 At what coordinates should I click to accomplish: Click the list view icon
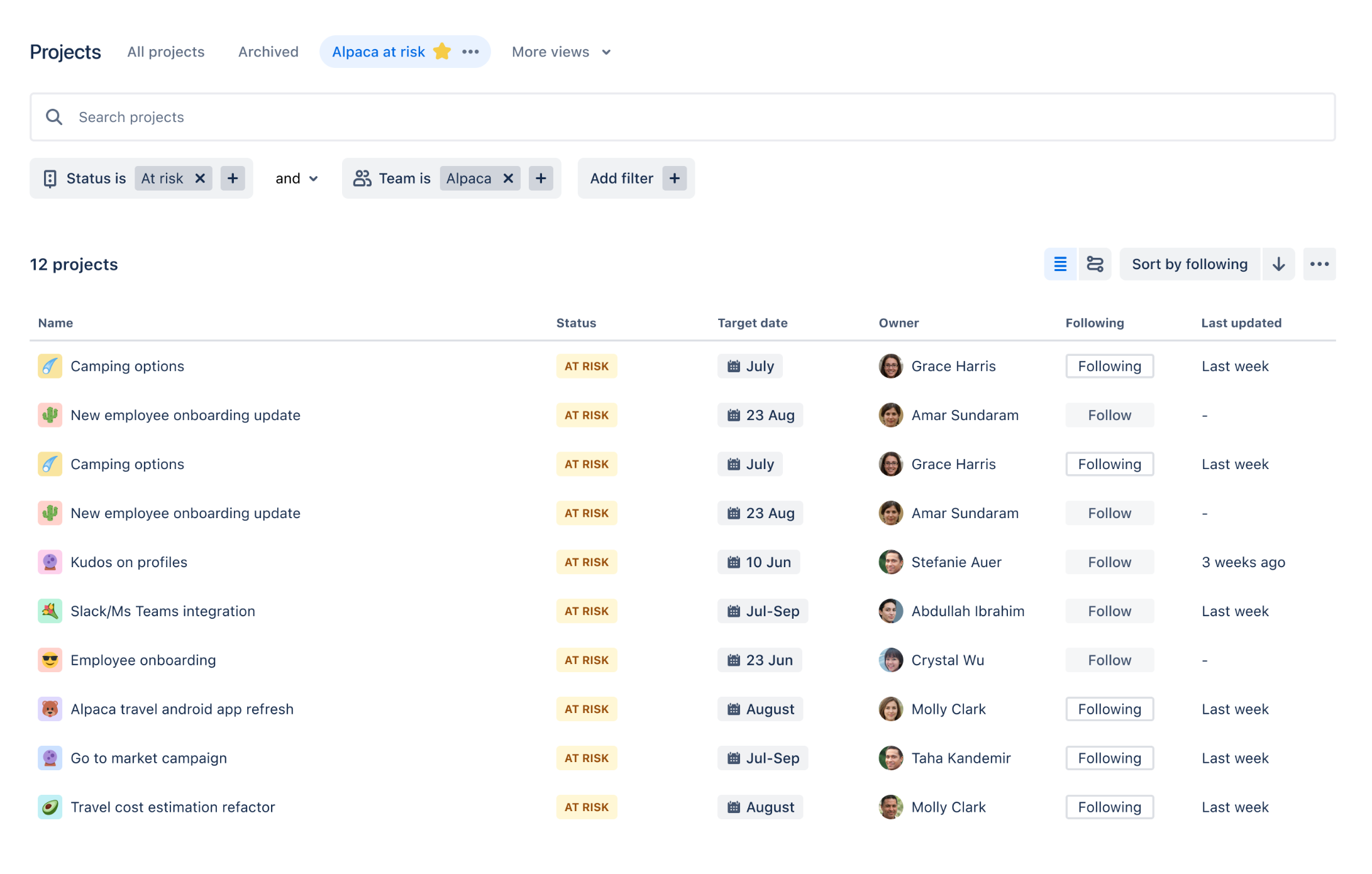click(x=1060, y=264)
